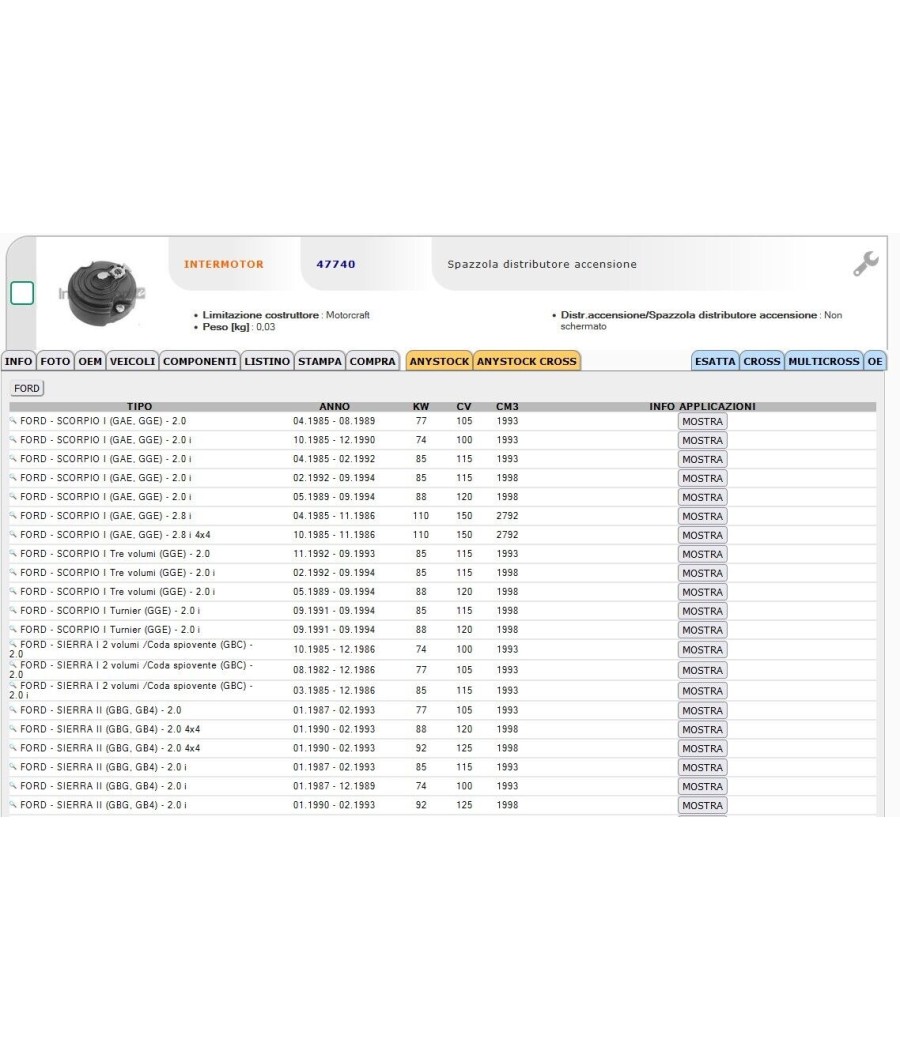Click magnifier icon beside Scorpio I 2.0 i 02.1992 - 09.1994
This screenshot has width=900, height=1050.
pyautogui.click(x=13, y=477)
